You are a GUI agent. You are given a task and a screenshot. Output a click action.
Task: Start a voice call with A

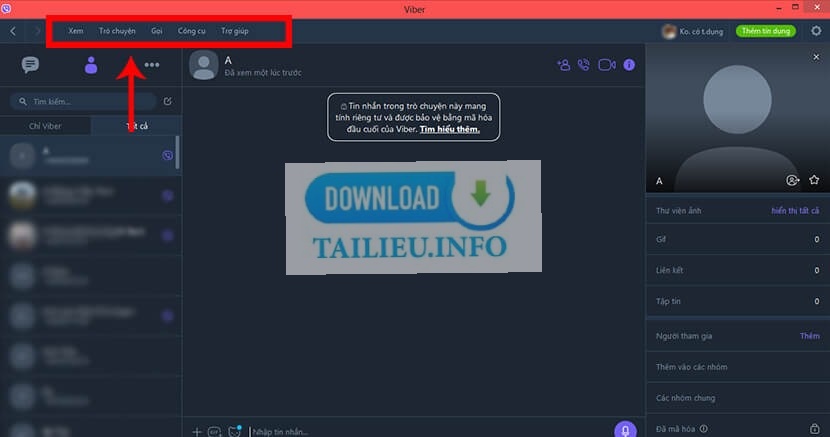(x=584, y=65)
